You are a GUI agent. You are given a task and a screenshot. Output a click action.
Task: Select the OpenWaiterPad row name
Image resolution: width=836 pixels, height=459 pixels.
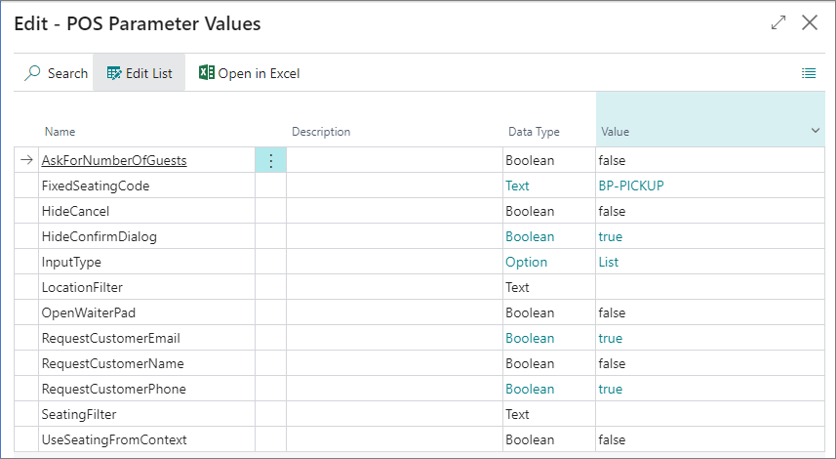pos(89,313)
